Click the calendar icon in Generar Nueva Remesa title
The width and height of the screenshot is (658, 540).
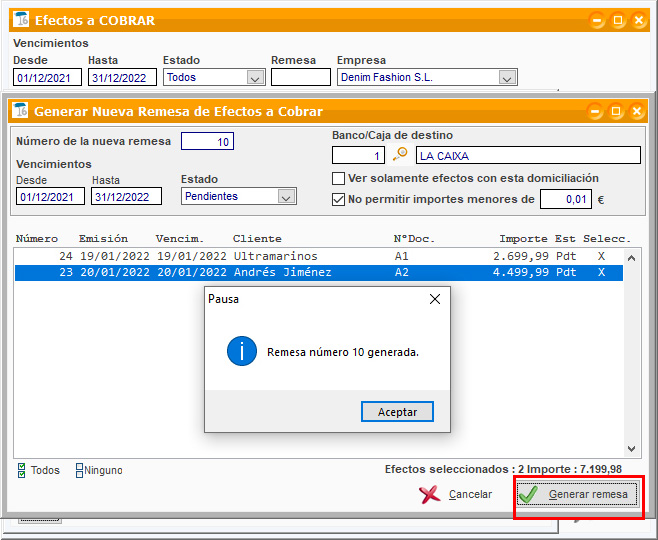20,111
